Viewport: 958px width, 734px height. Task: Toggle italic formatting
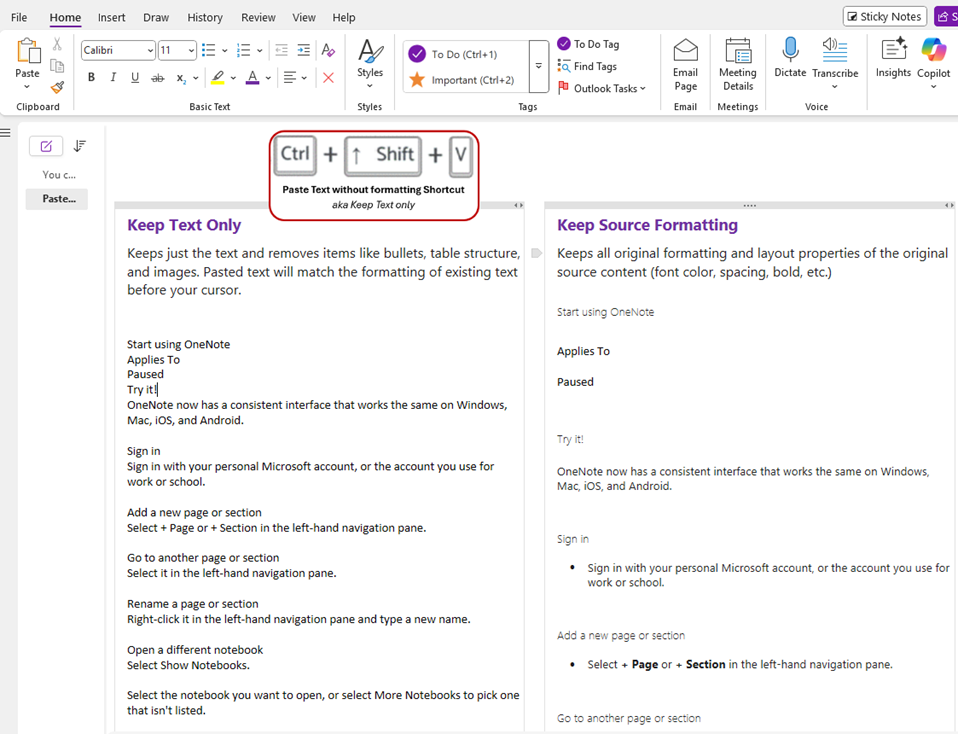coord(113,76)
